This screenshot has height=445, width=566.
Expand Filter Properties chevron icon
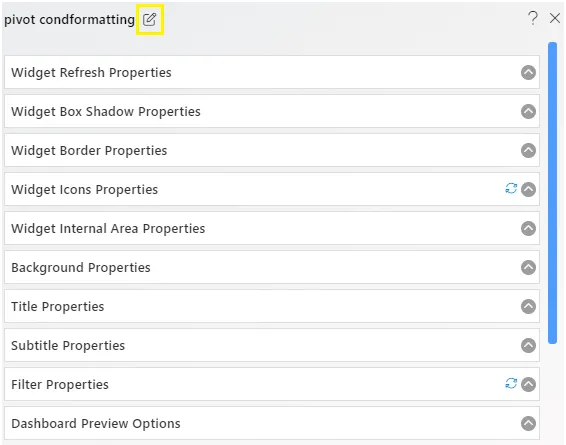coord(528,384)
